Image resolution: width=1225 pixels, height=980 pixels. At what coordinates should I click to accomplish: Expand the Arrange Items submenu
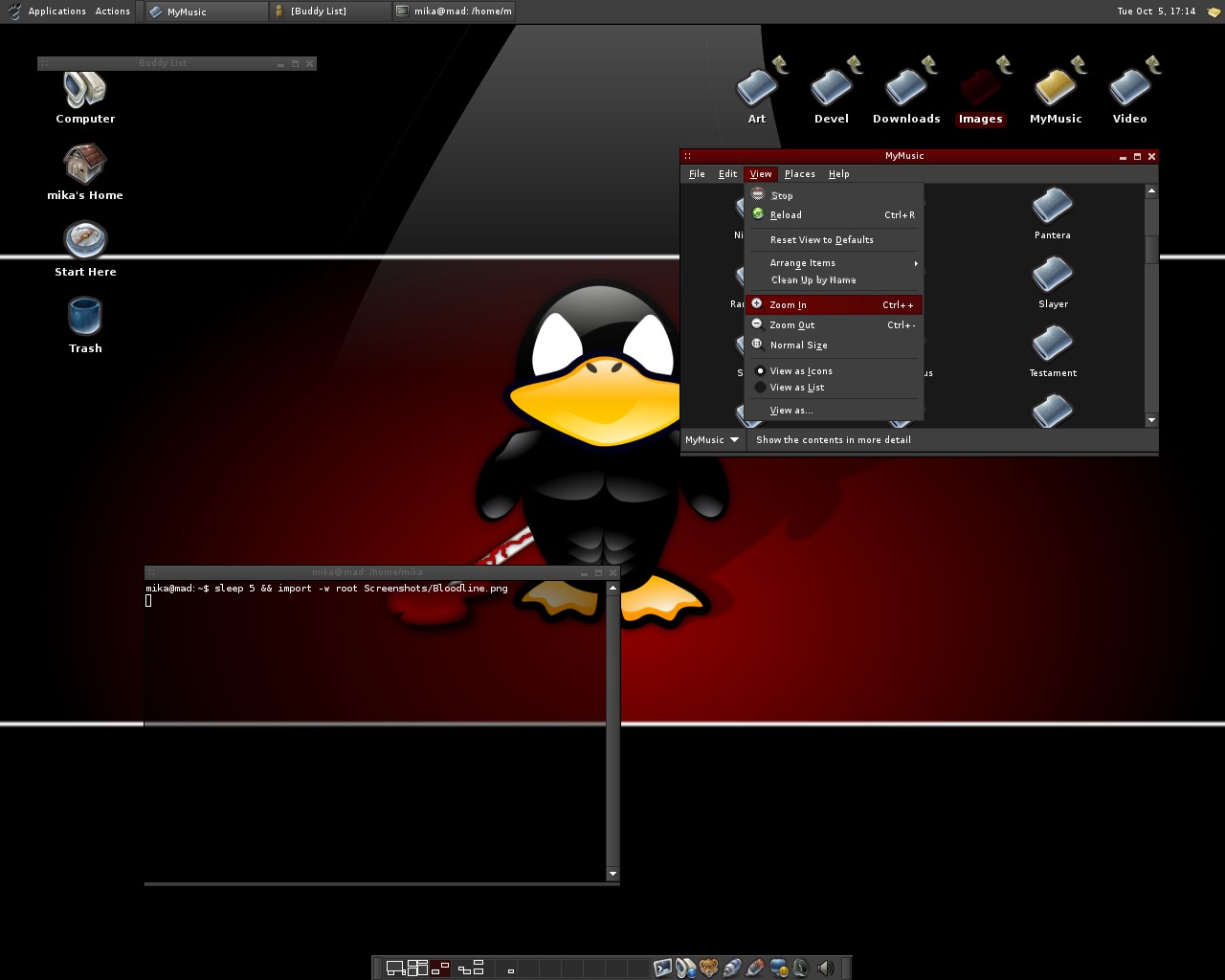click(835, 263)
